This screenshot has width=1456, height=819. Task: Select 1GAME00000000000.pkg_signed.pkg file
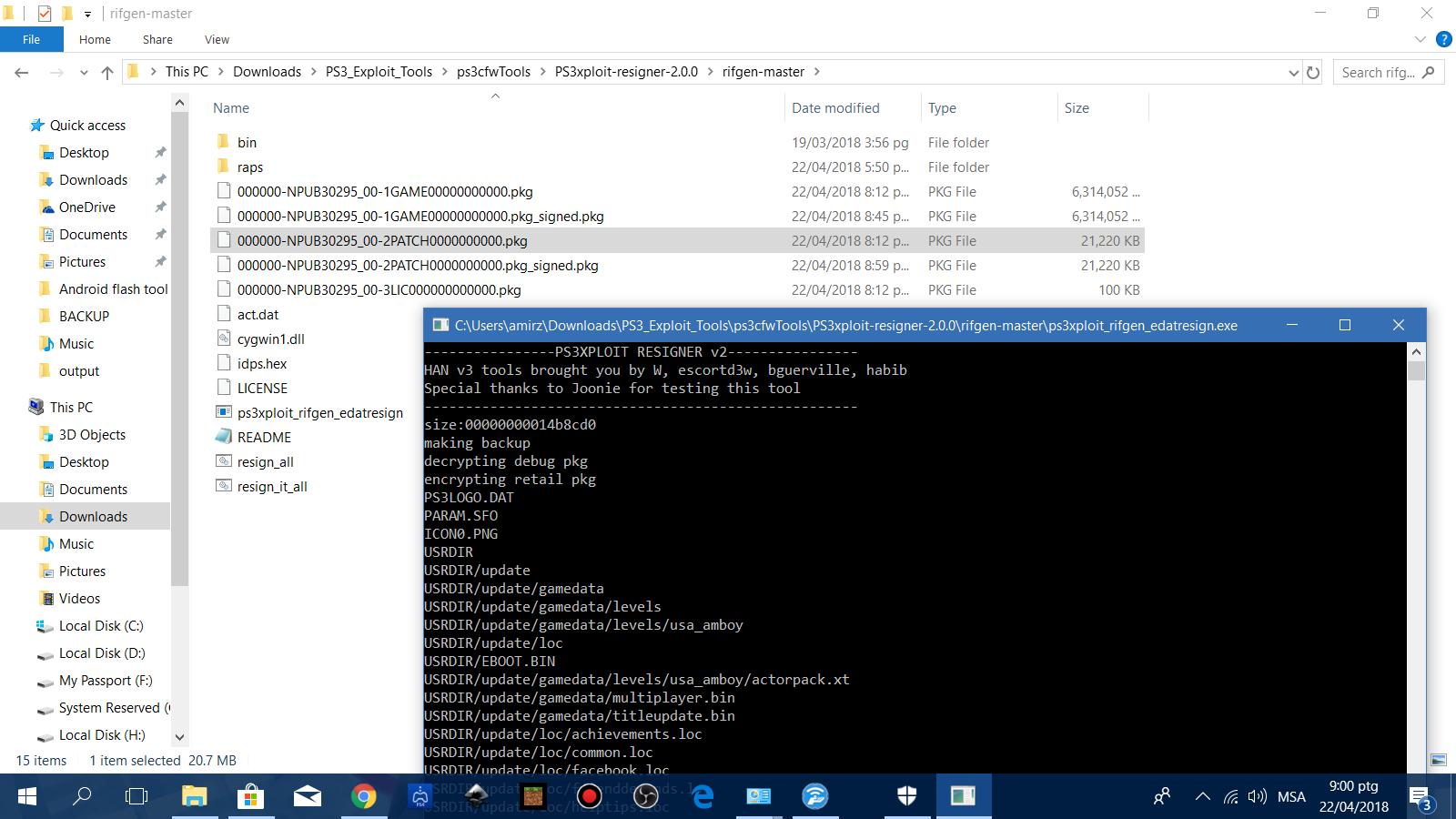(x=420, y=217)
